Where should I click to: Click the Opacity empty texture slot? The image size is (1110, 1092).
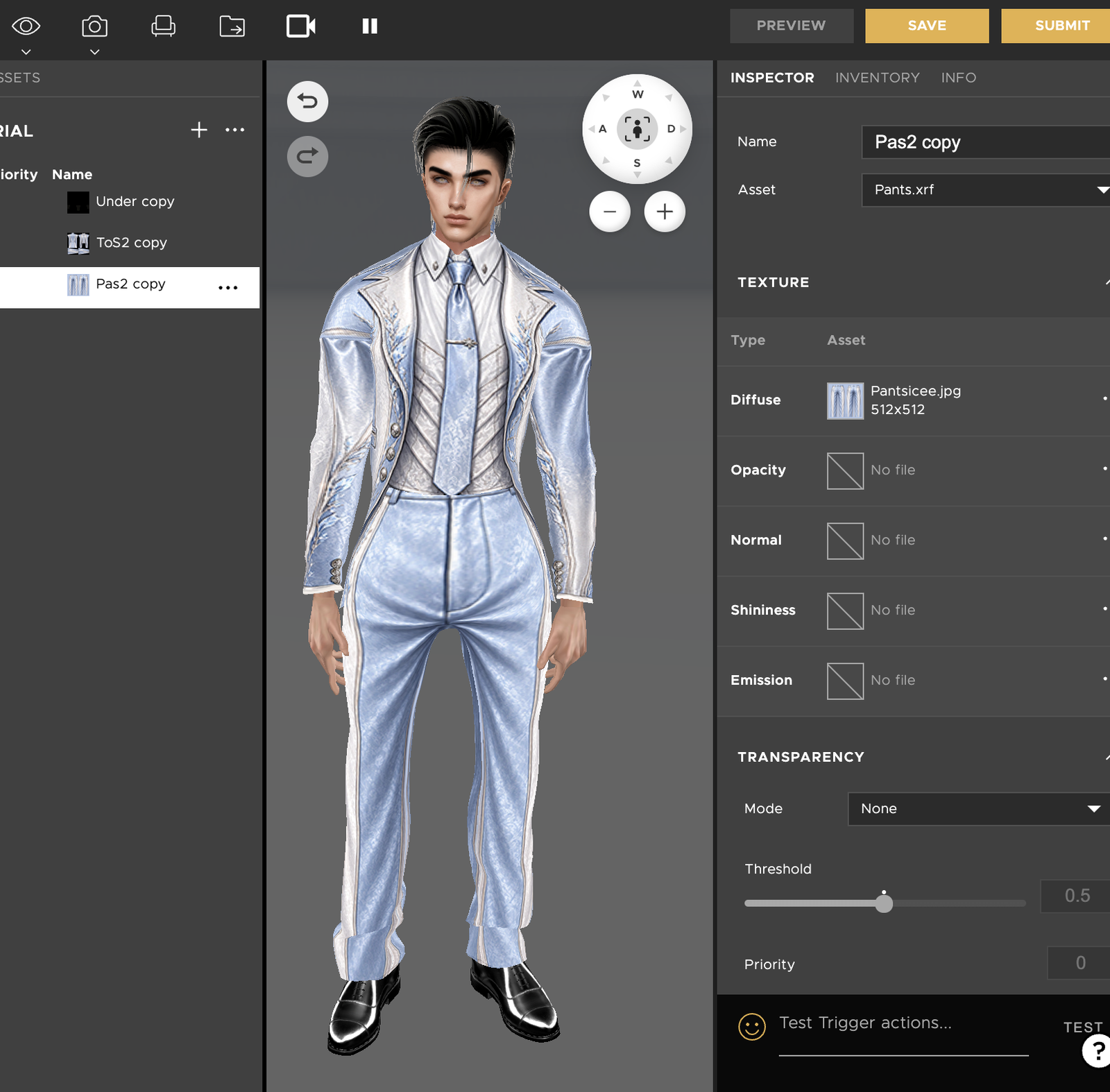click(845, 471)
